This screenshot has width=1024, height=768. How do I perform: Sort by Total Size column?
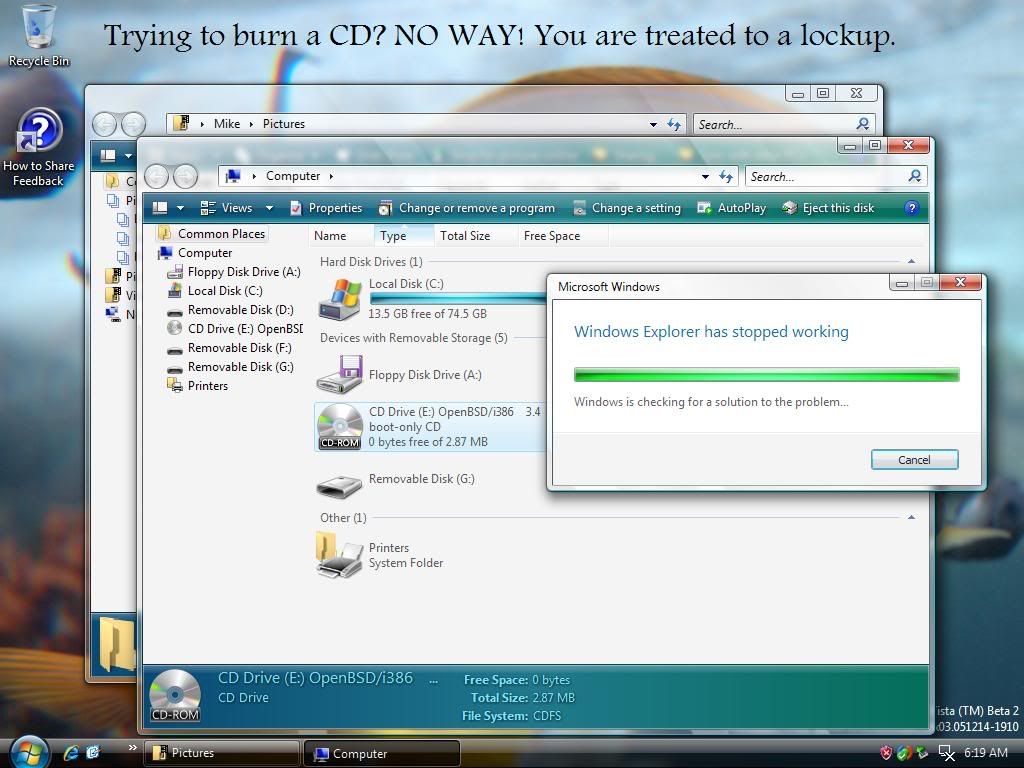pyautogui.click(x=475, y=236)
